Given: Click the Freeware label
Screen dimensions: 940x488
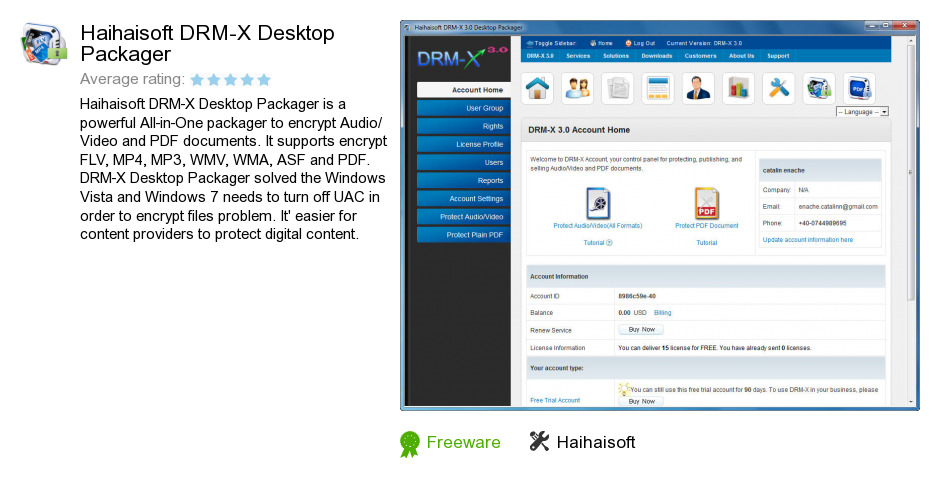Looking at the screenshot, I should coord(463,442).
